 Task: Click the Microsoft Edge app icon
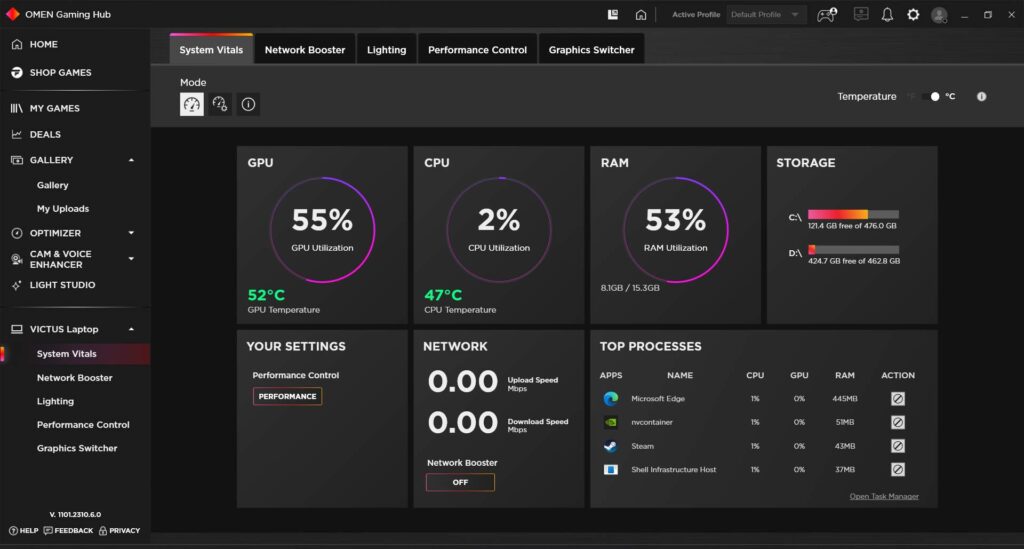(x=611, y=399)
